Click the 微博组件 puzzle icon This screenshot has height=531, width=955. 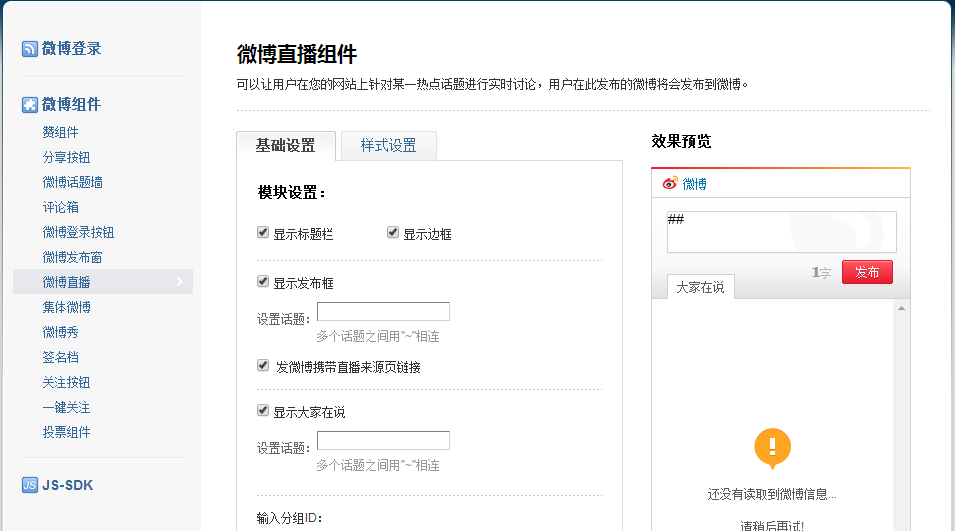click(30, 105)
